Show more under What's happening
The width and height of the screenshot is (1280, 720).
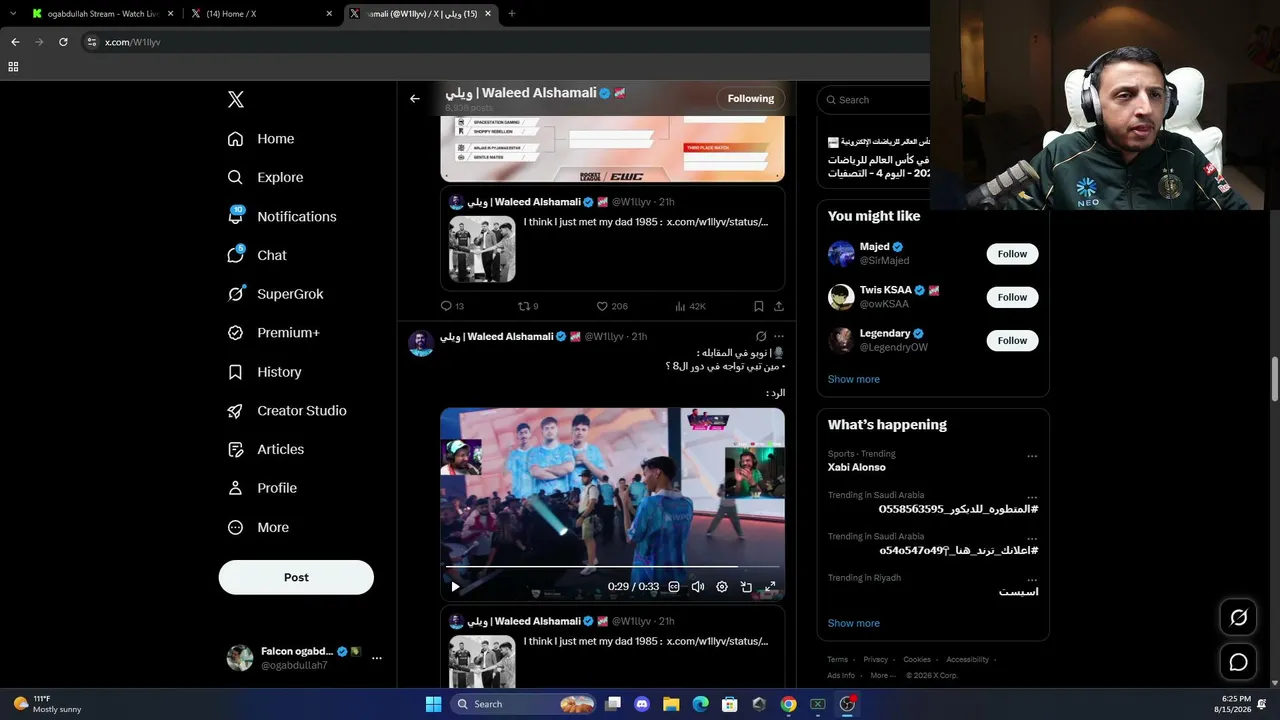coord(854,623)
